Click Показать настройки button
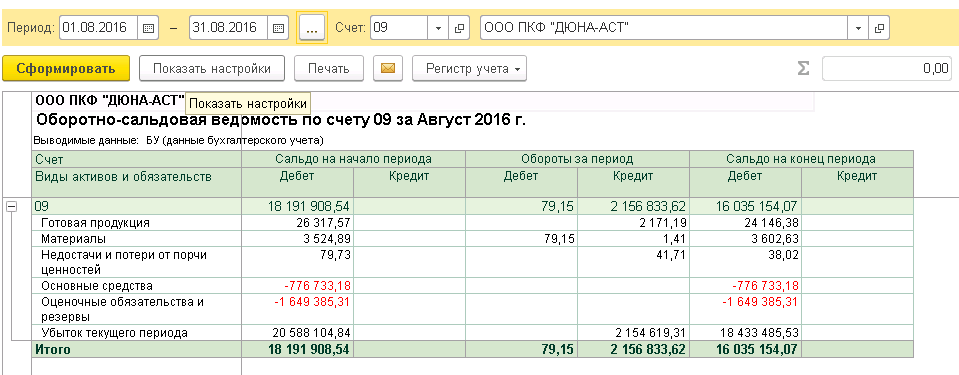Image resolution: width=959 pixels, height=375 pixels. pyautogui.click(x=212, y=69)
